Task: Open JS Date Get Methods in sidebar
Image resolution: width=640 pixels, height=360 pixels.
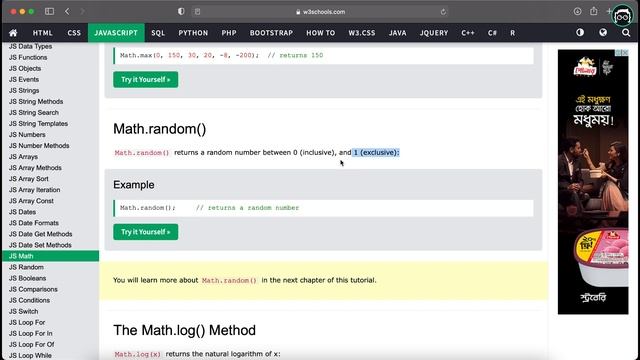Action: (40, 234)
